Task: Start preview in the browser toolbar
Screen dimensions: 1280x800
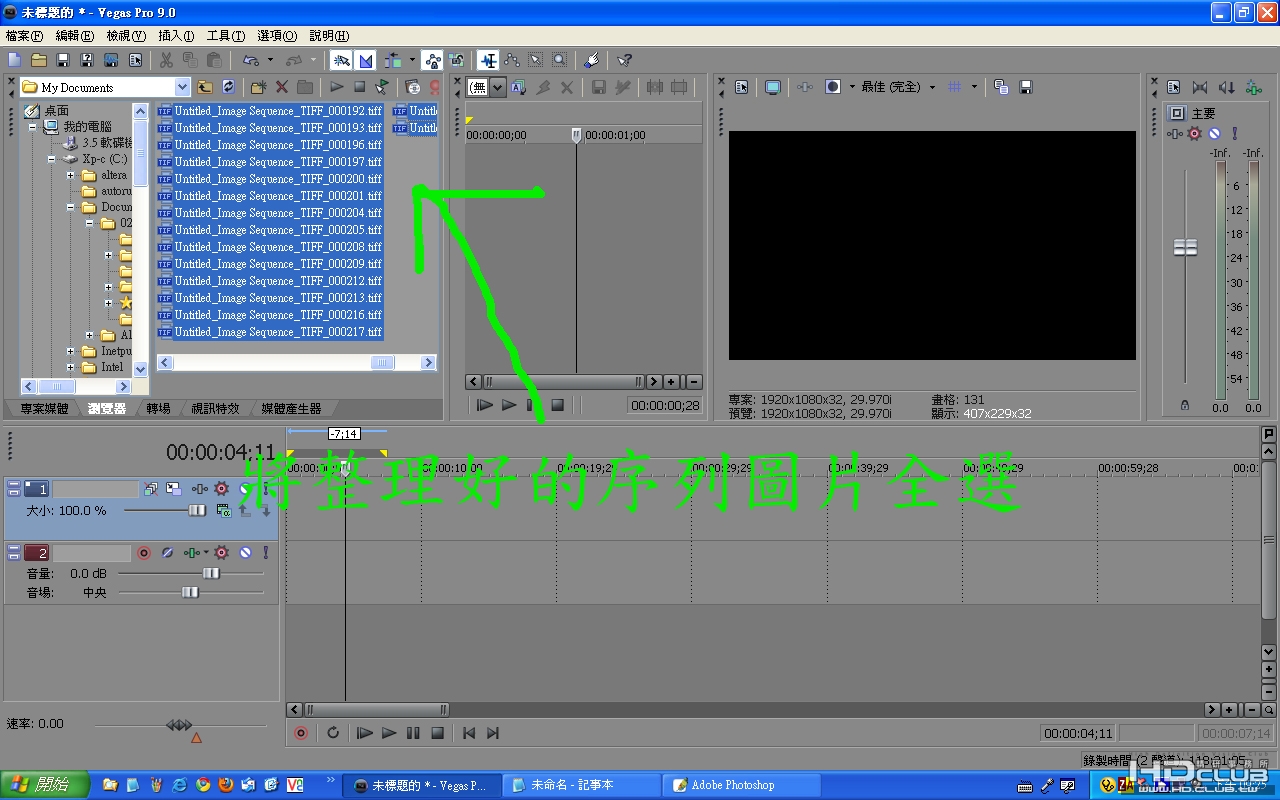Action: tap(337, 87)
